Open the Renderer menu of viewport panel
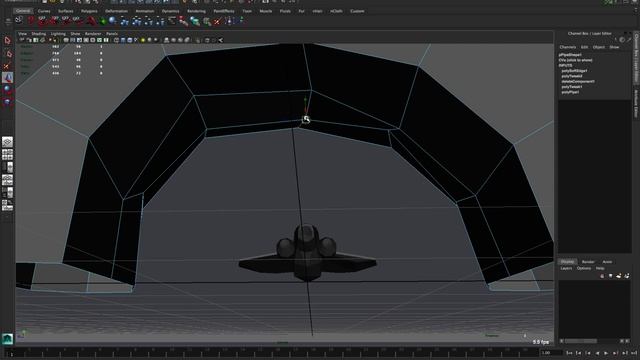640x360 pixels. (x=93, y=34)
